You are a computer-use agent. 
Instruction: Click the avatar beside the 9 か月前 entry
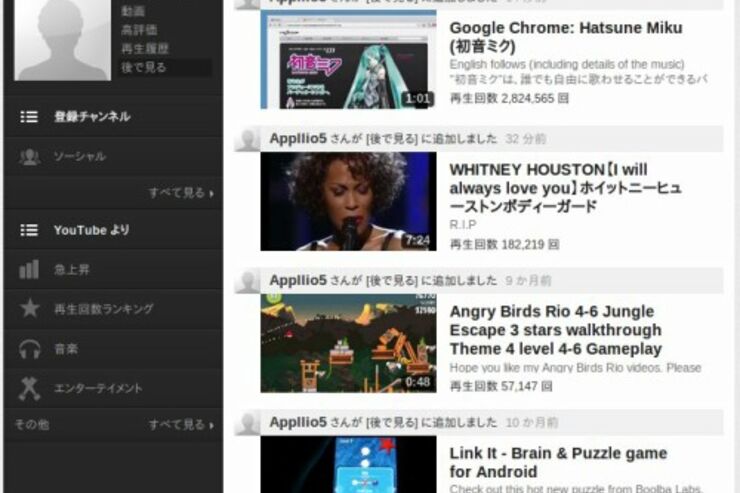click(248, 281)
